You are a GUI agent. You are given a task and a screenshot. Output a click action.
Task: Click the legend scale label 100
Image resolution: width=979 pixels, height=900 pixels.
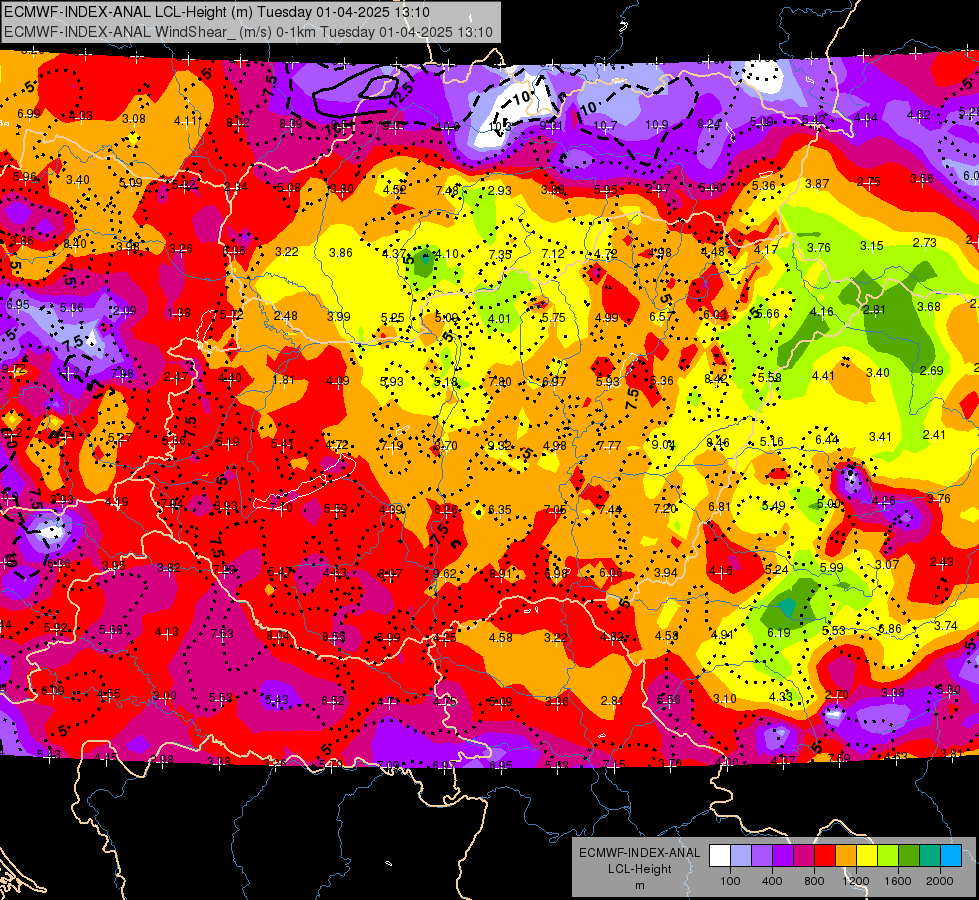730,881
